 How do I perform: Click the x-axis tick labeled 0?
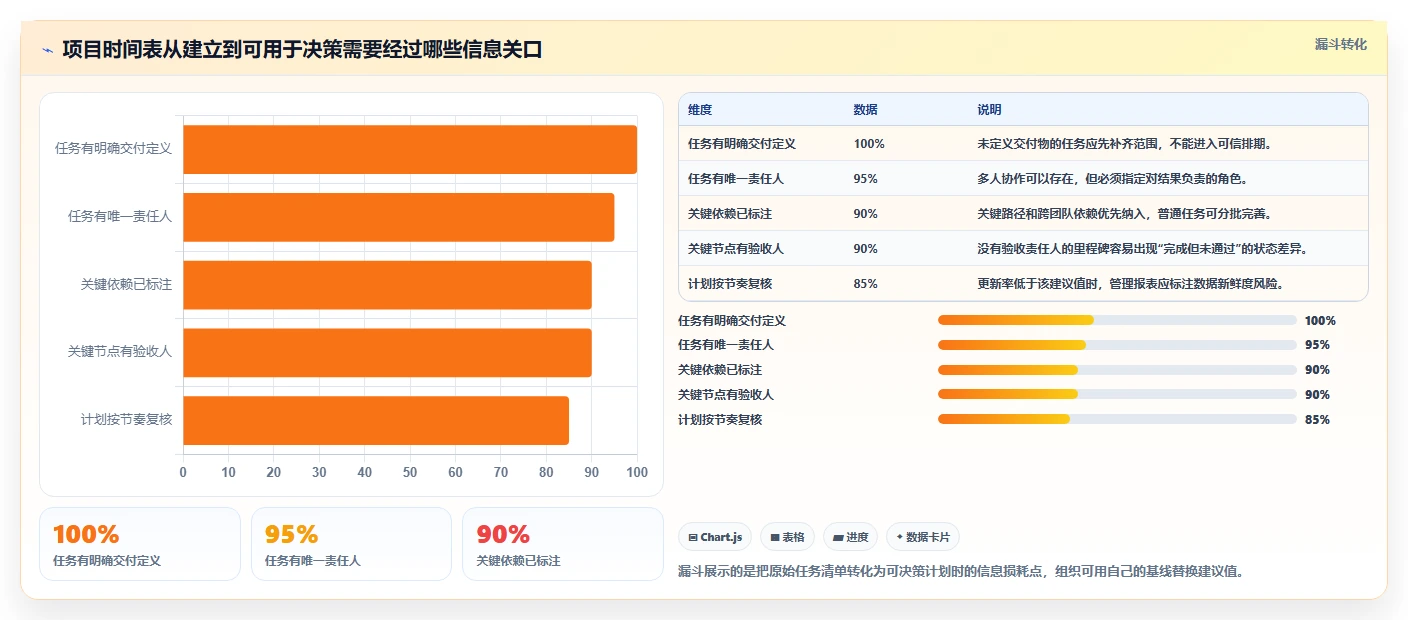point(183,473)
